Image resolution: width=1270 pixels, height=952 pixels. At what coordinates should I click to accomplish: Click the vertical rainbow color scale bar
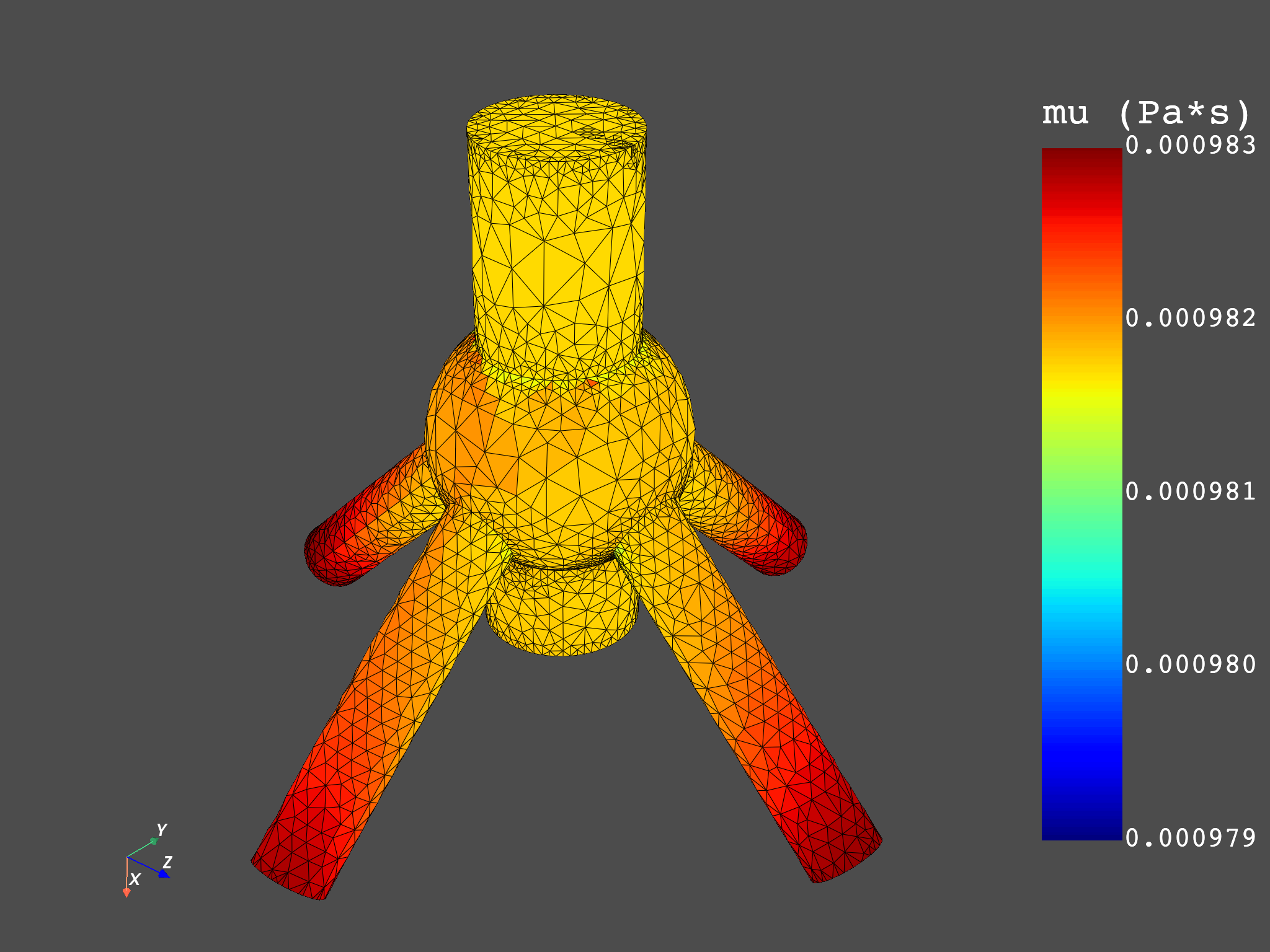coord(1081,494)
